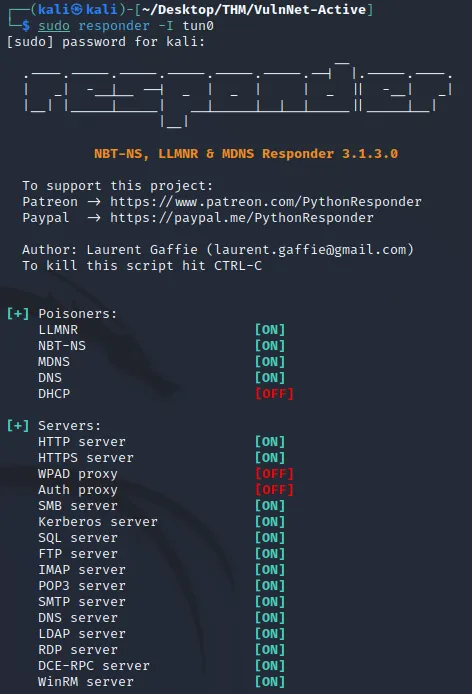Click the WPAD proxy [OFF] indicator
This screenshot has height=694, width=472.
coord(274,474)
